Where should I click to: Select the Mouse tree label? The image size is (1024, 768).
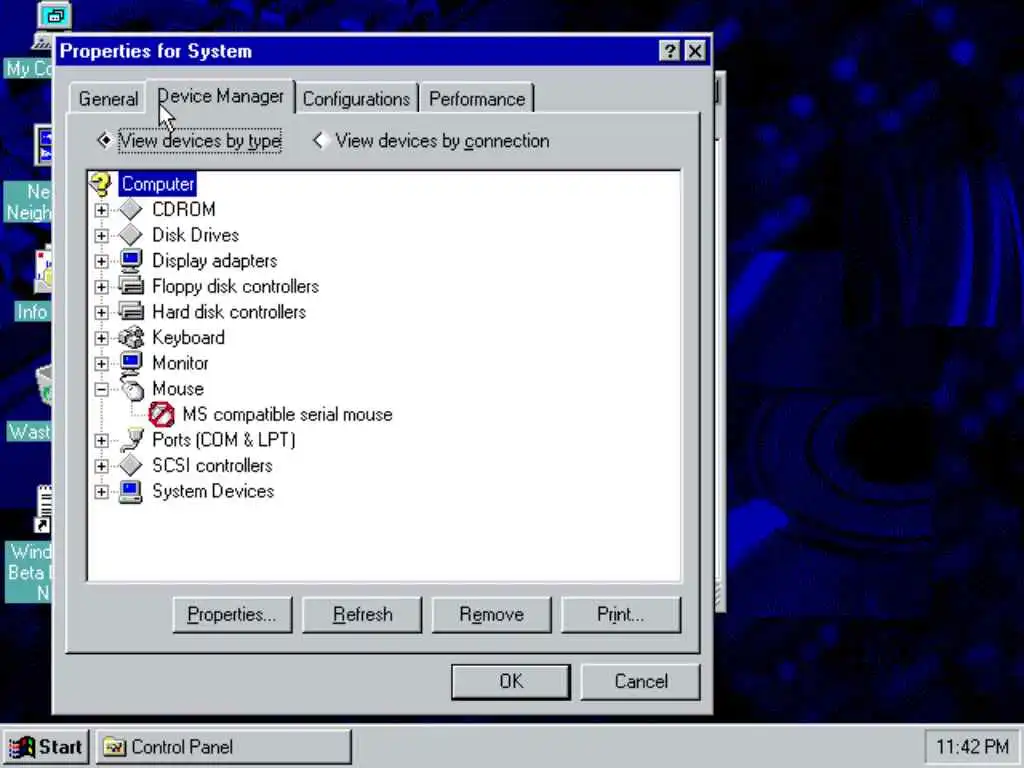178,389
